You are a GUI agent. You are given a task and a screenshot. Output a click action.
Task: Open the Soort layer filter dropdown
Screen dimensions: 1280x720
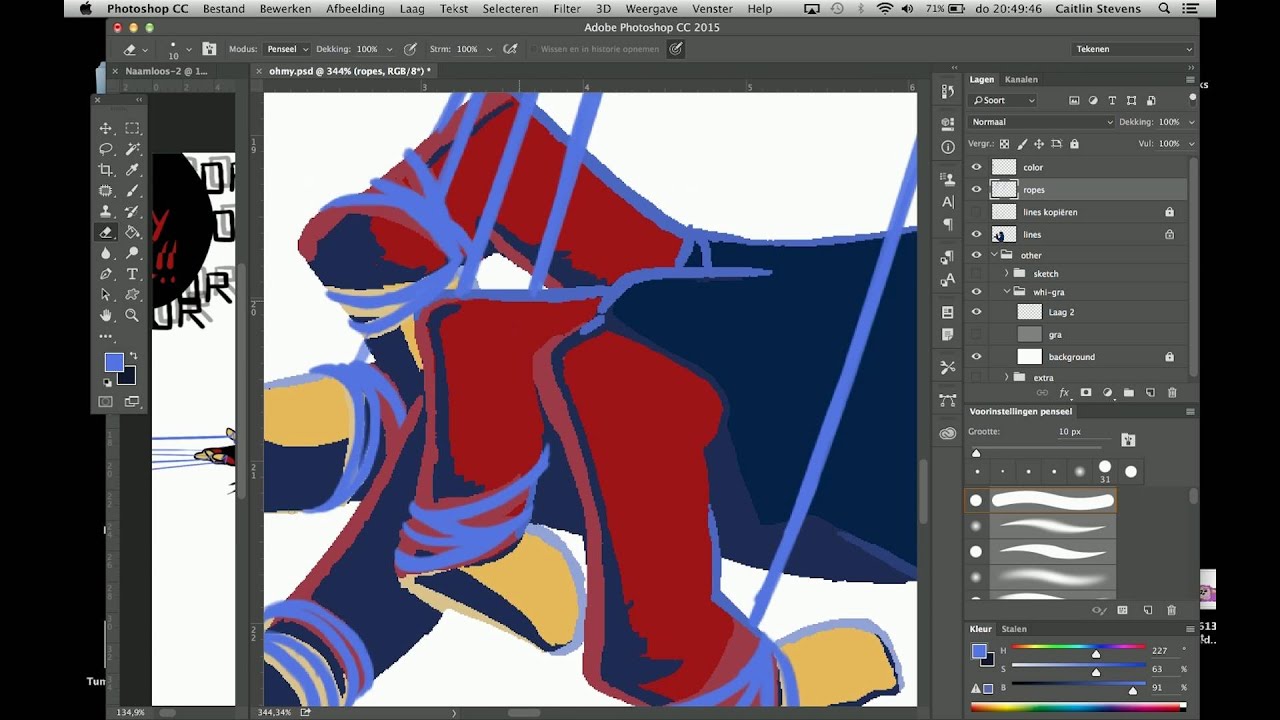[x=1003, y=100]
